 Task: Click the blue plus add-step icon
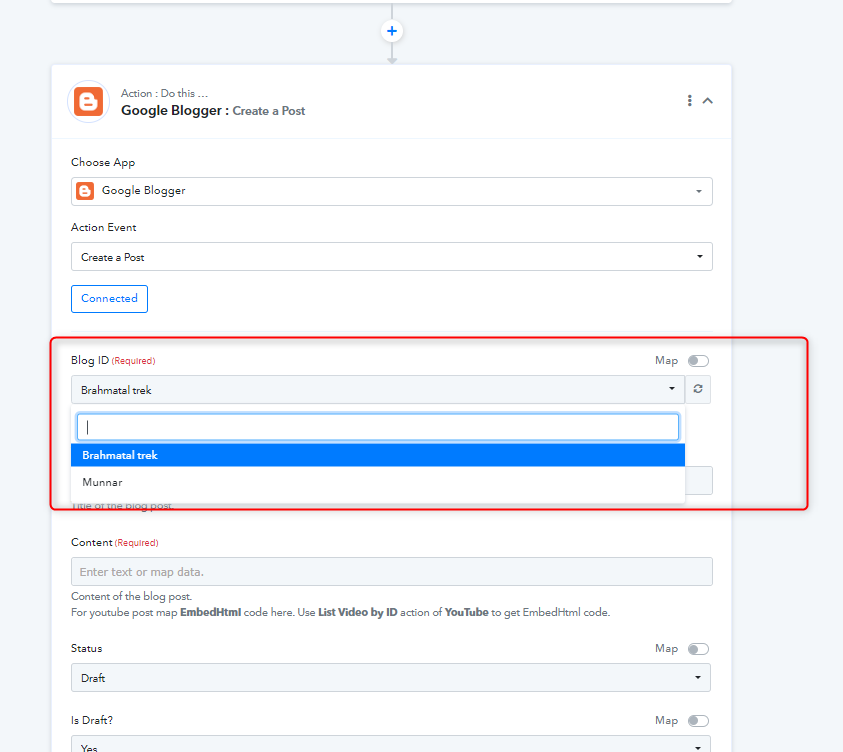point(392,31)
